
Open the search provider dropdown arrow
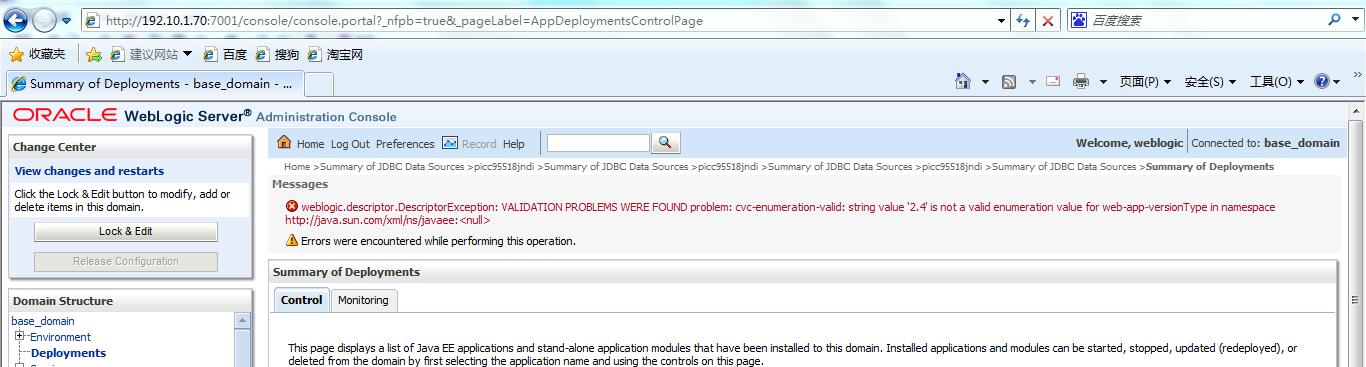click(1353, 20)
